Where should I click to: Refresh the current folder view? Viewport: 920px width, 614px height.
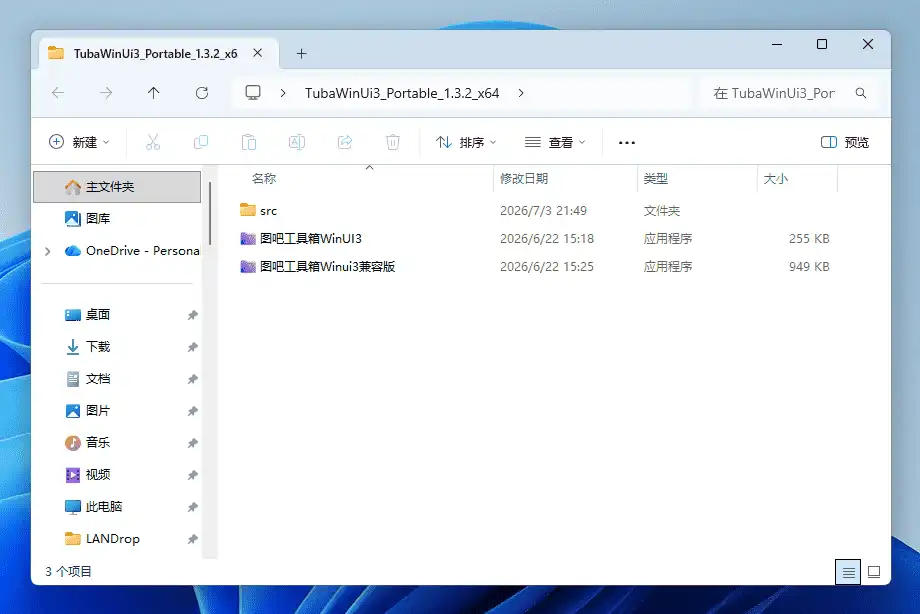pos(202,93)
